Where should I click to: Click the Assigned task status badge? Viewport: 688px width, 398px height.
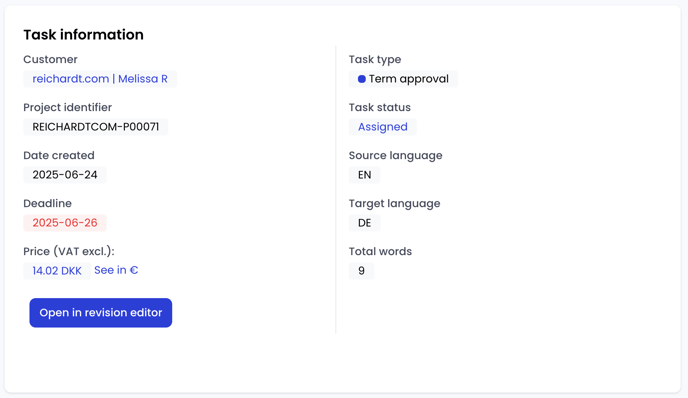pyautogui.click(x=383, y=127)
